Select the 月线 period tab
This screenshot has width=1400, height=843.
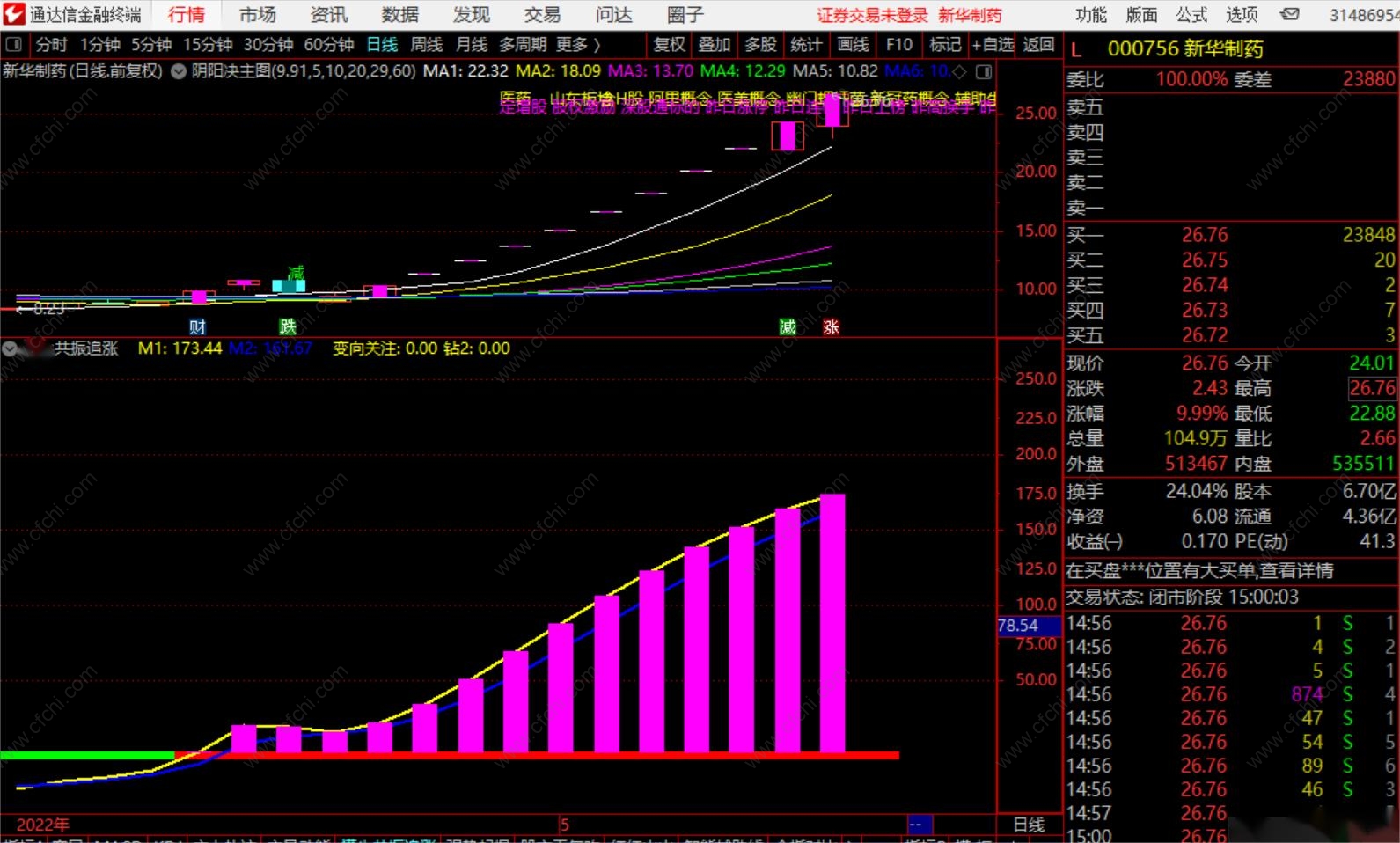click(x=472, y=45)
